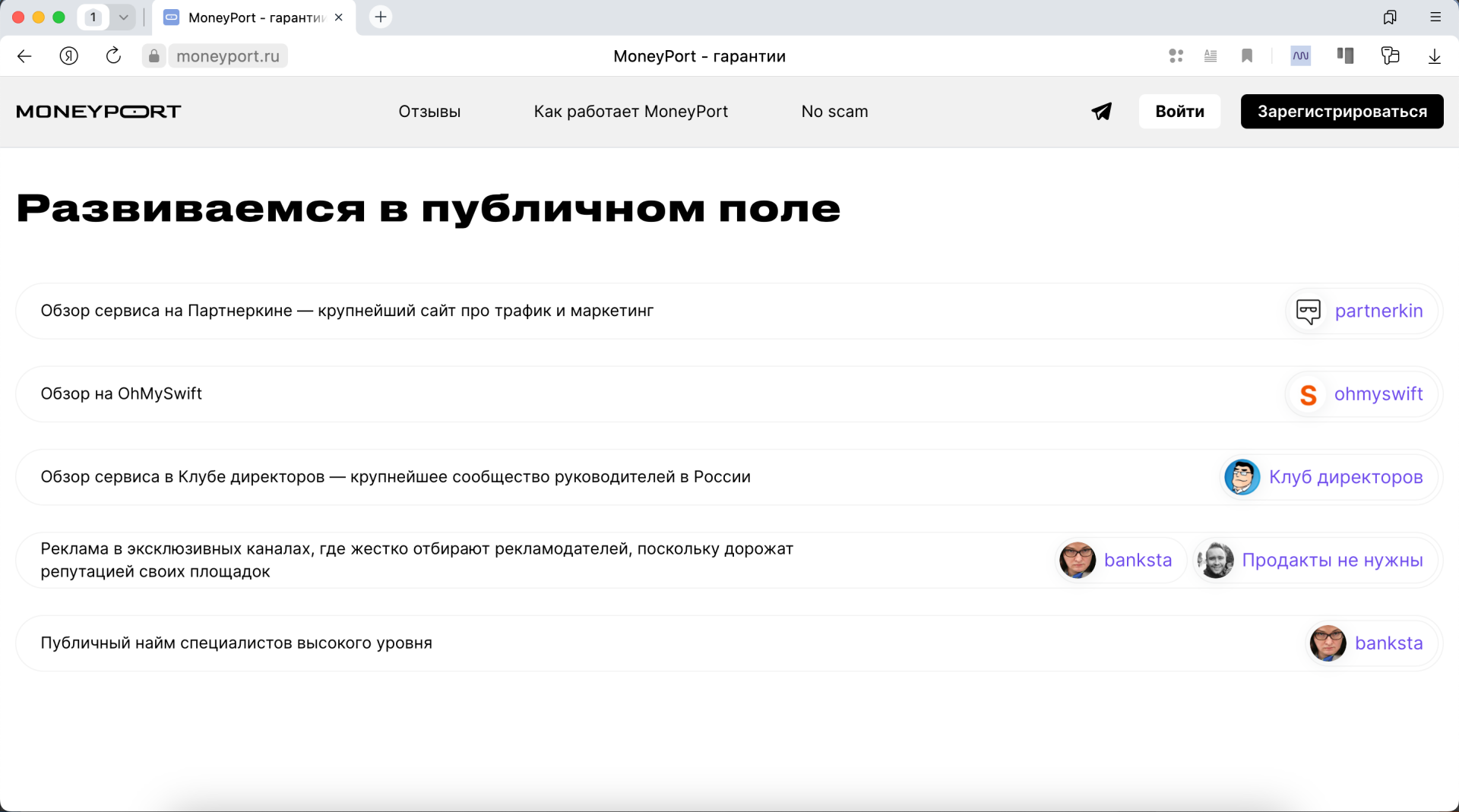
Task: Open the translate page icon
Action: (x=1390, y=55)
